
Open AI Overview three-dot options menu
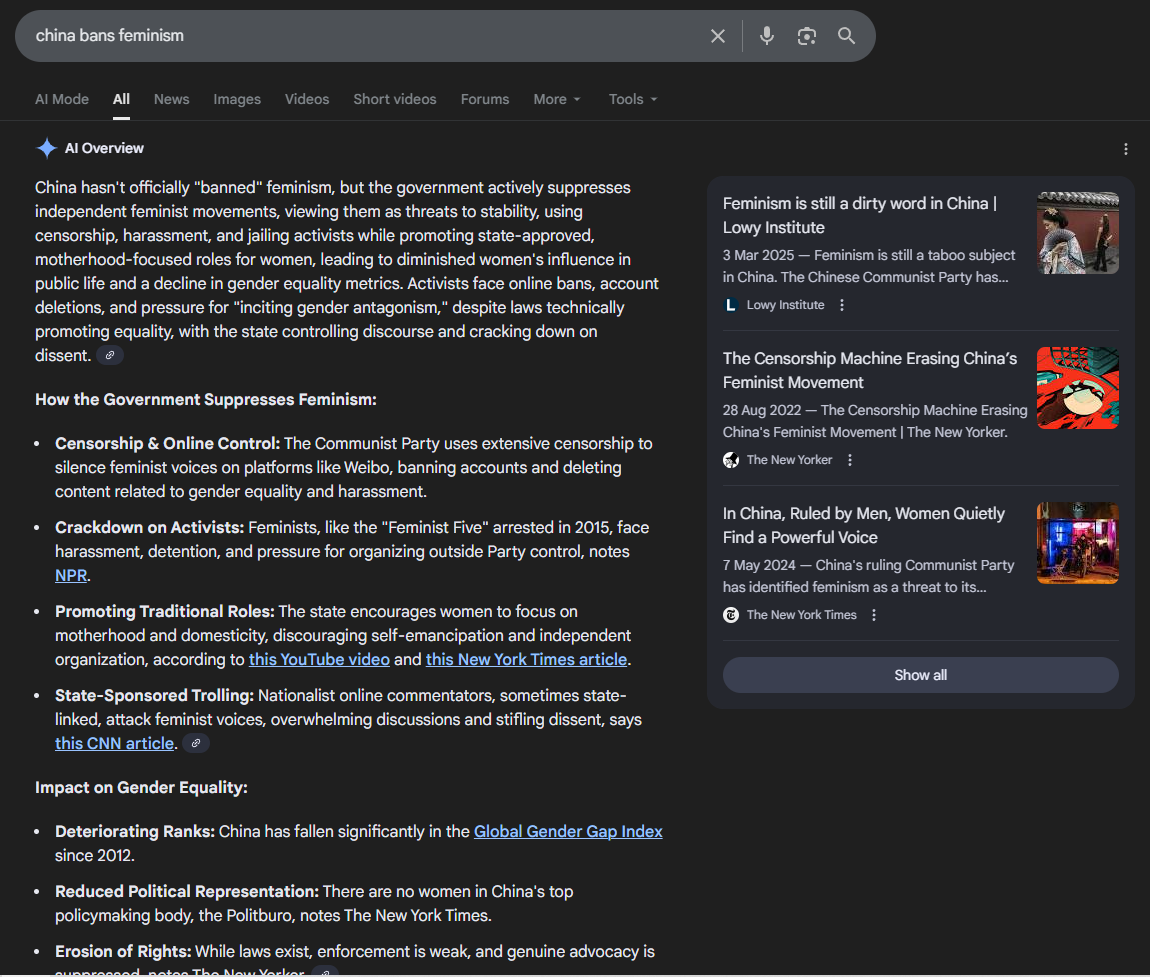pyautogui.click(x=1126, y=149)
